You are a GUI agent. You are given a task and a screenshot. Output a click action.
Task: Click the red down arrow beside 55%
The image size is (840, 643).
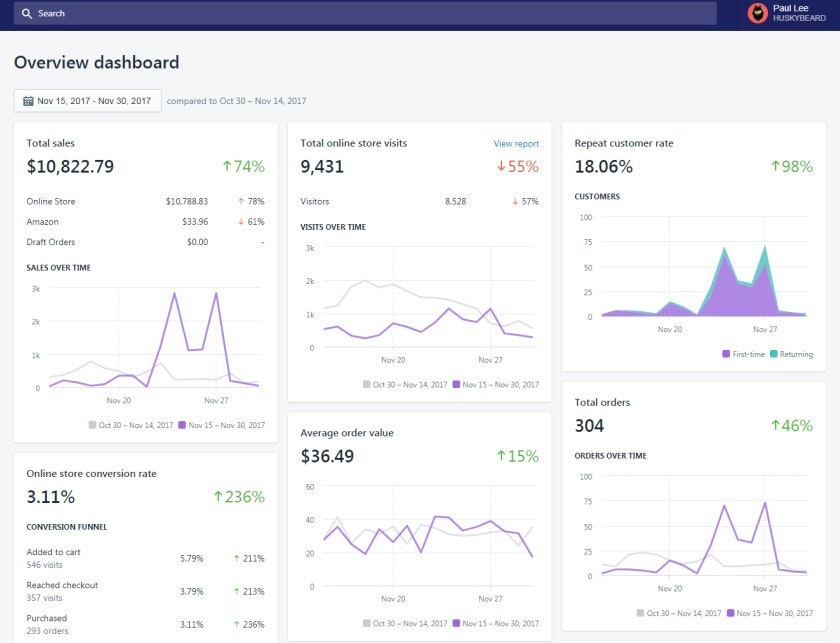501,167
